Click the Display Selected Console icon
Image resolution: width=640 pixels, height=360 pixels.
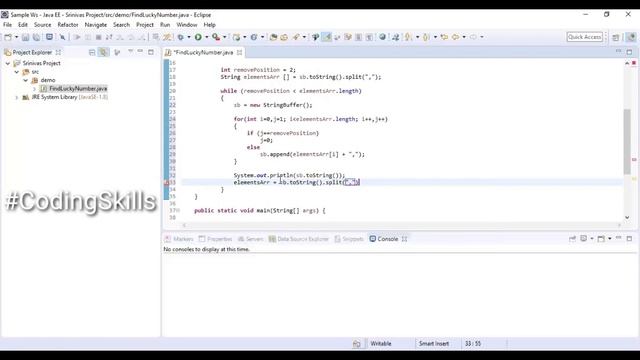[x=584, y=239]
